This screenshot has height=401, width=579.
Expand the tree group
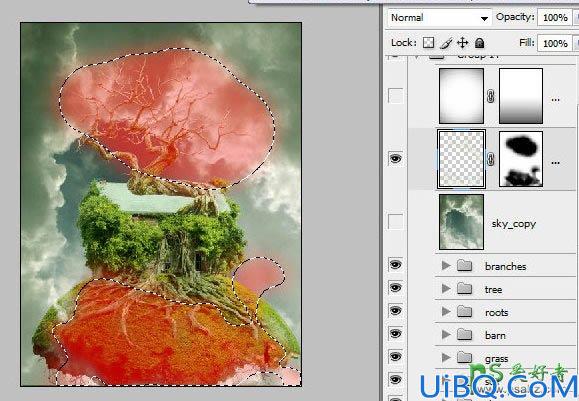(446, 288)
